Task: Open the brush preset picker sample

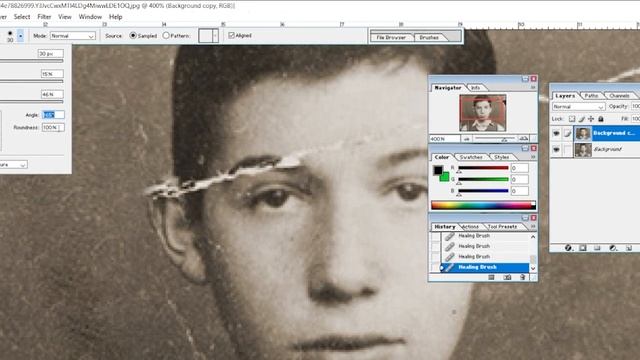Action: 10,36
